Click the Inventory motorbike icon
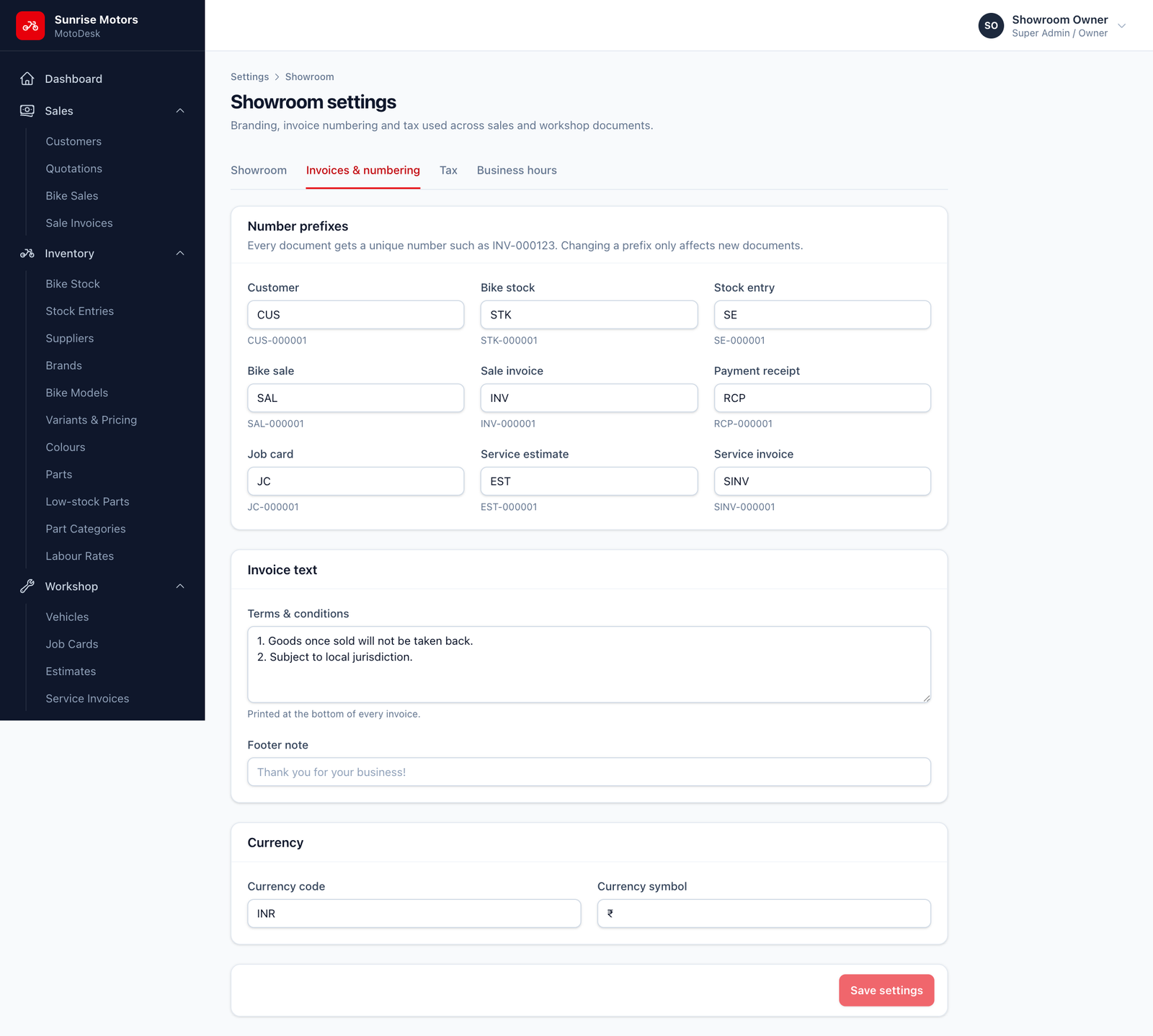 (27, 254)
